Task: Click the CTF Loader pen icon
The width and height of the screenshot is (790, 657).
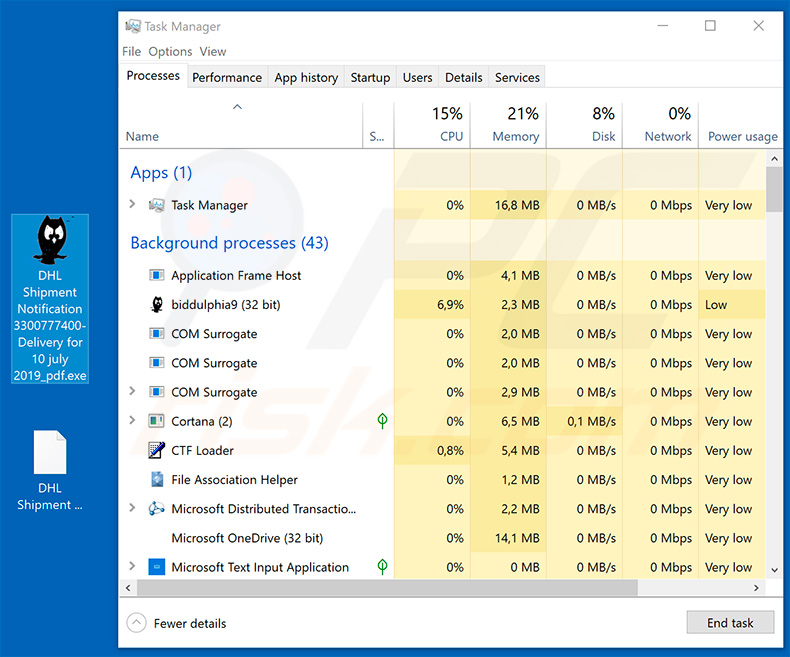Action: (x=156, y=451)
